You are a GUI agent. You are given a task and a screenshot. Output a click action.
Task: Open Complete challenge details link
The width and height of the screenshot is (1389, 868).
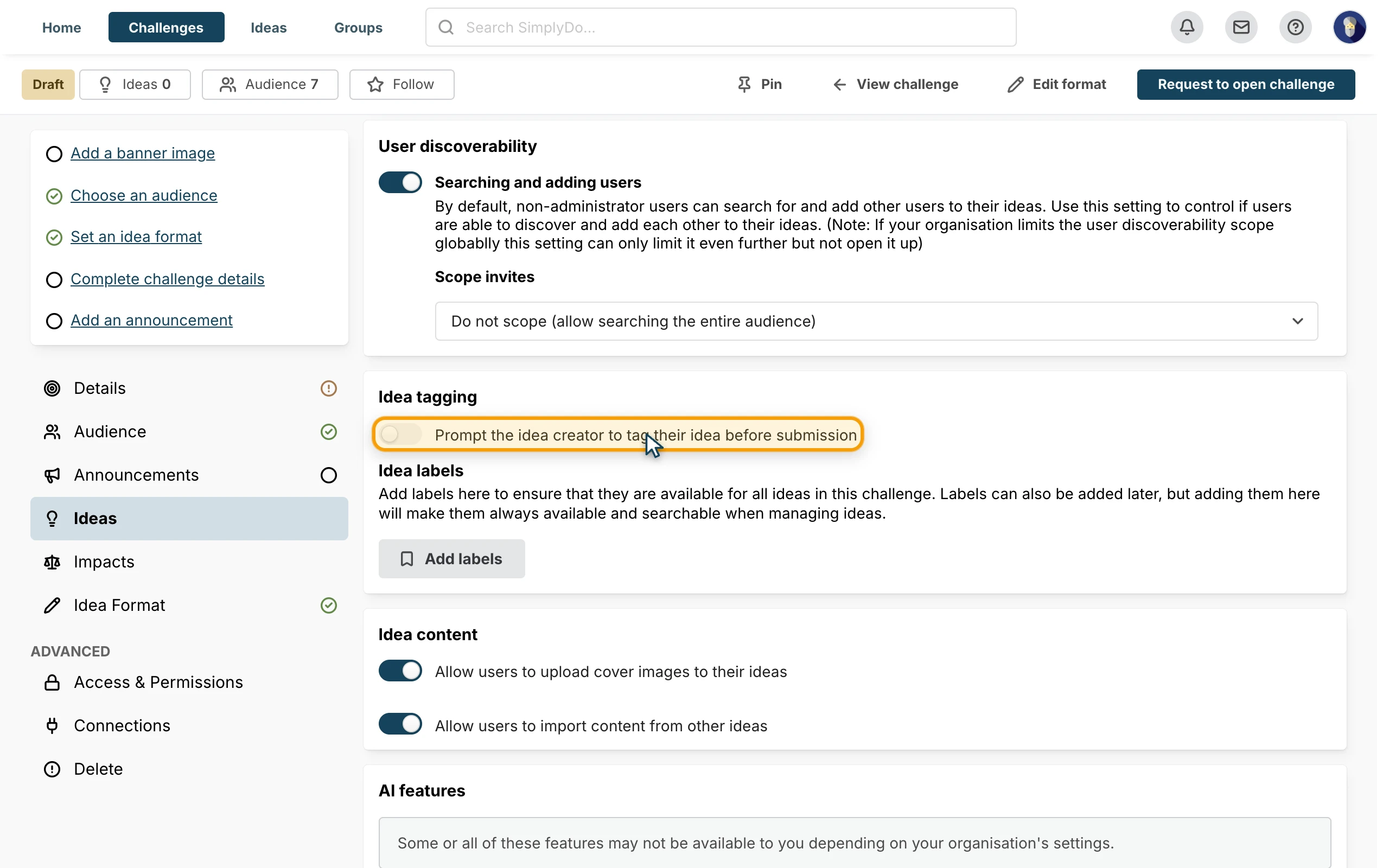(167, 279)
